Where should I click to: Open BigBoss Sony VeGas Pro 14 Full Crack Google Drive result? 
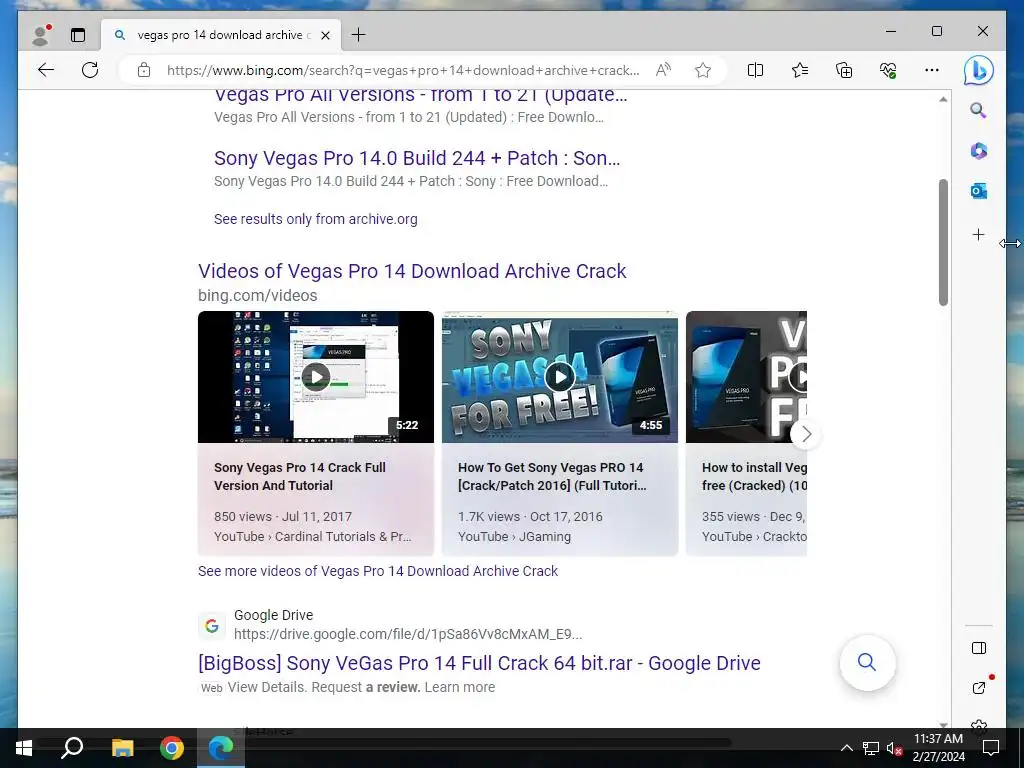coord(479,663)
